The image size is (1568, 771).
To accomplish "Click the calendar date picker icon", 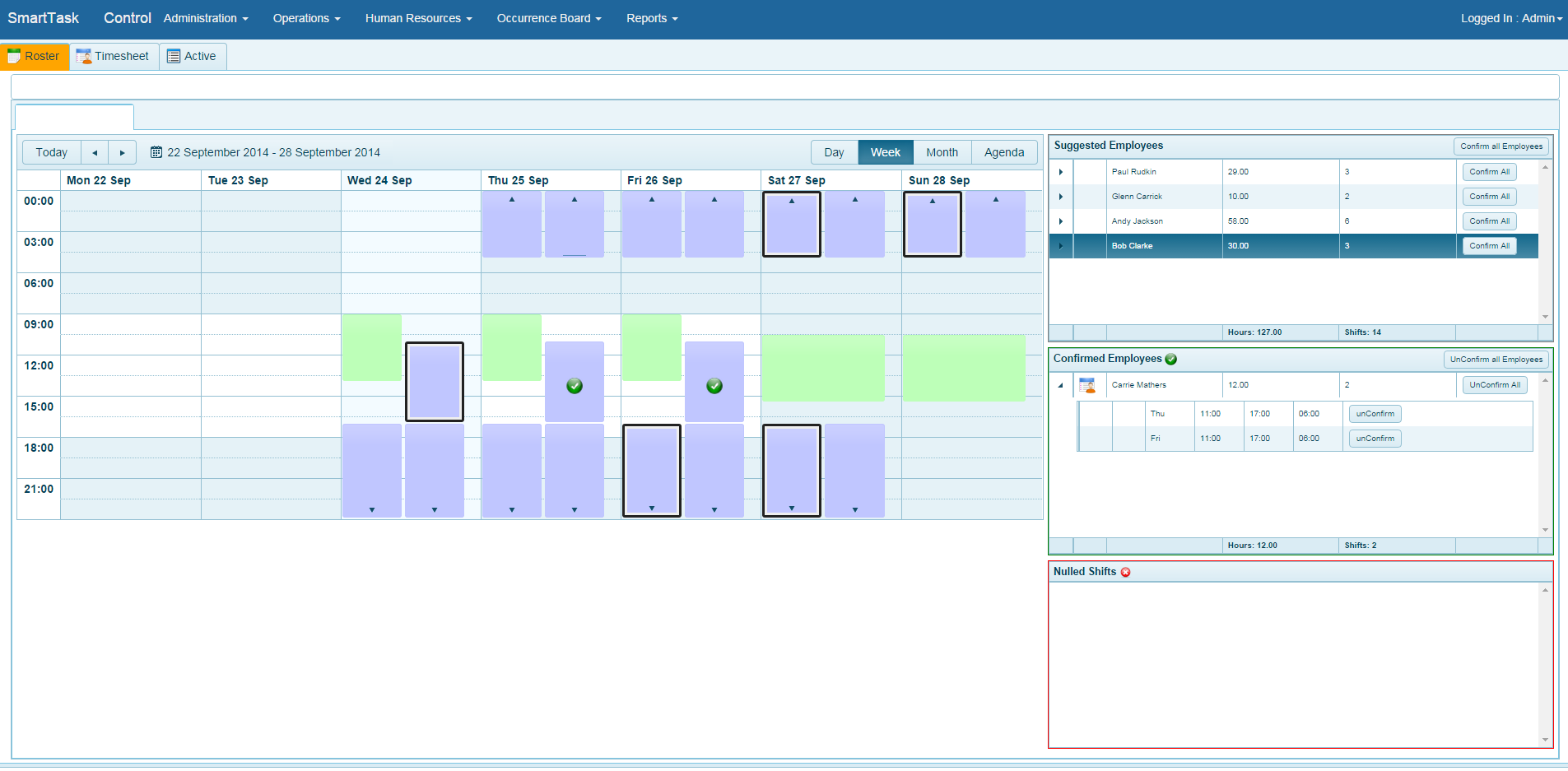I will pos(156,152).
